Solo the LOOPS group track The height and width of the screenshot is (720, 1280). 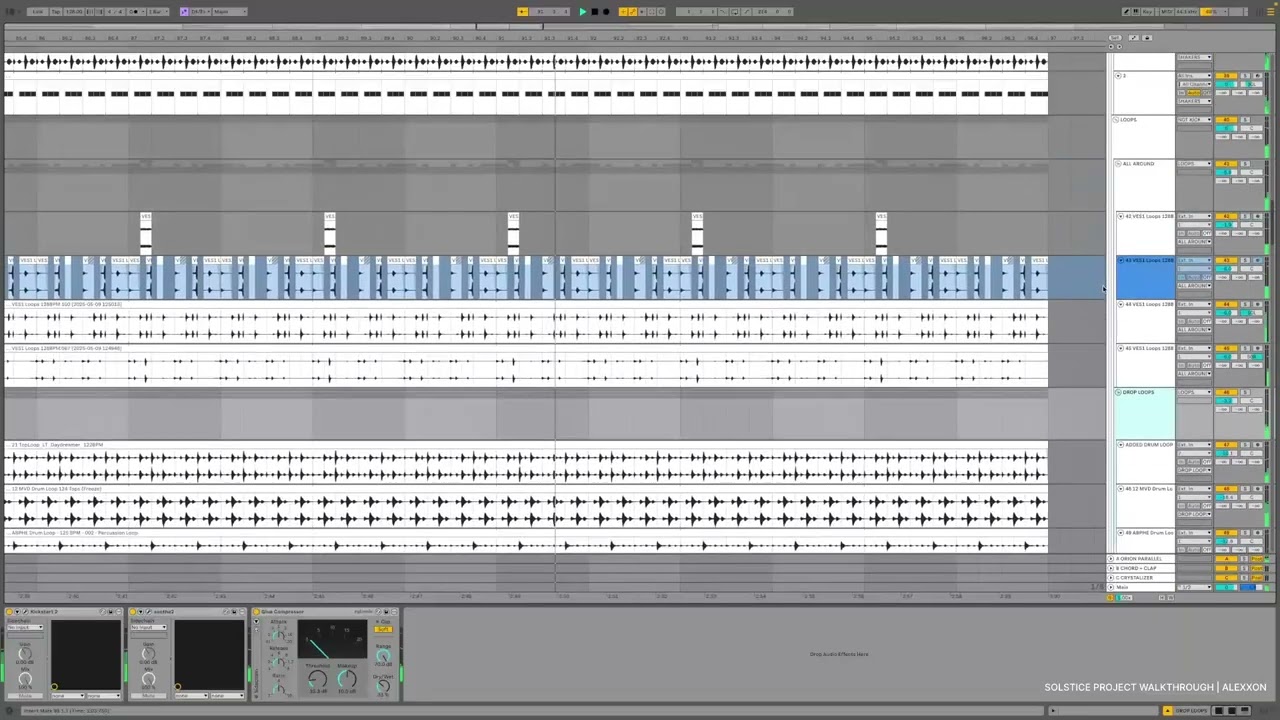[1245, 120]
